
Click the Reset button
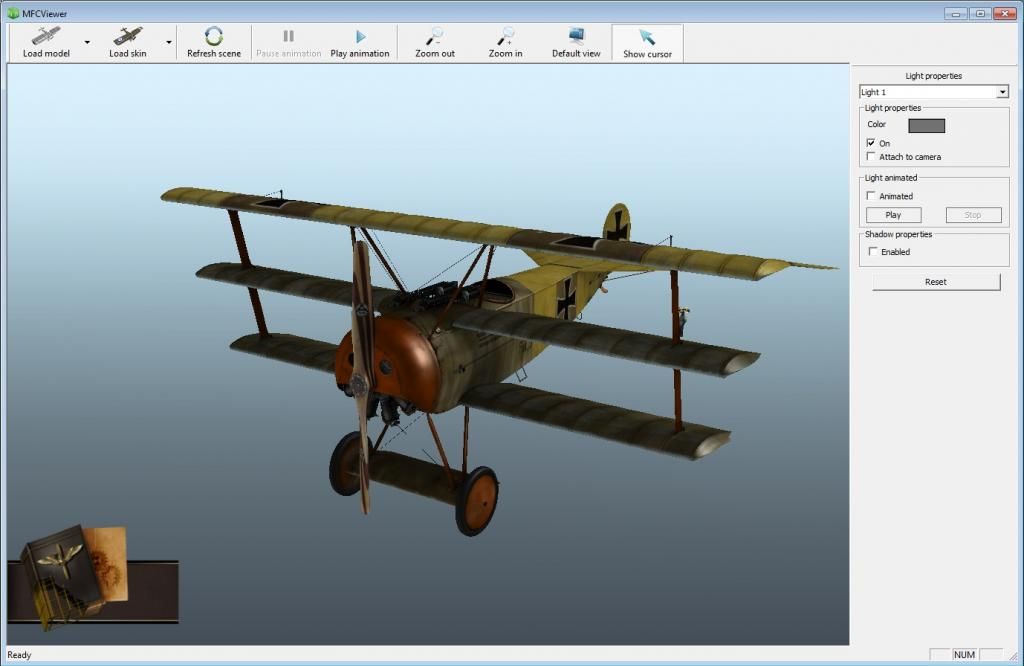click(935, 282)
